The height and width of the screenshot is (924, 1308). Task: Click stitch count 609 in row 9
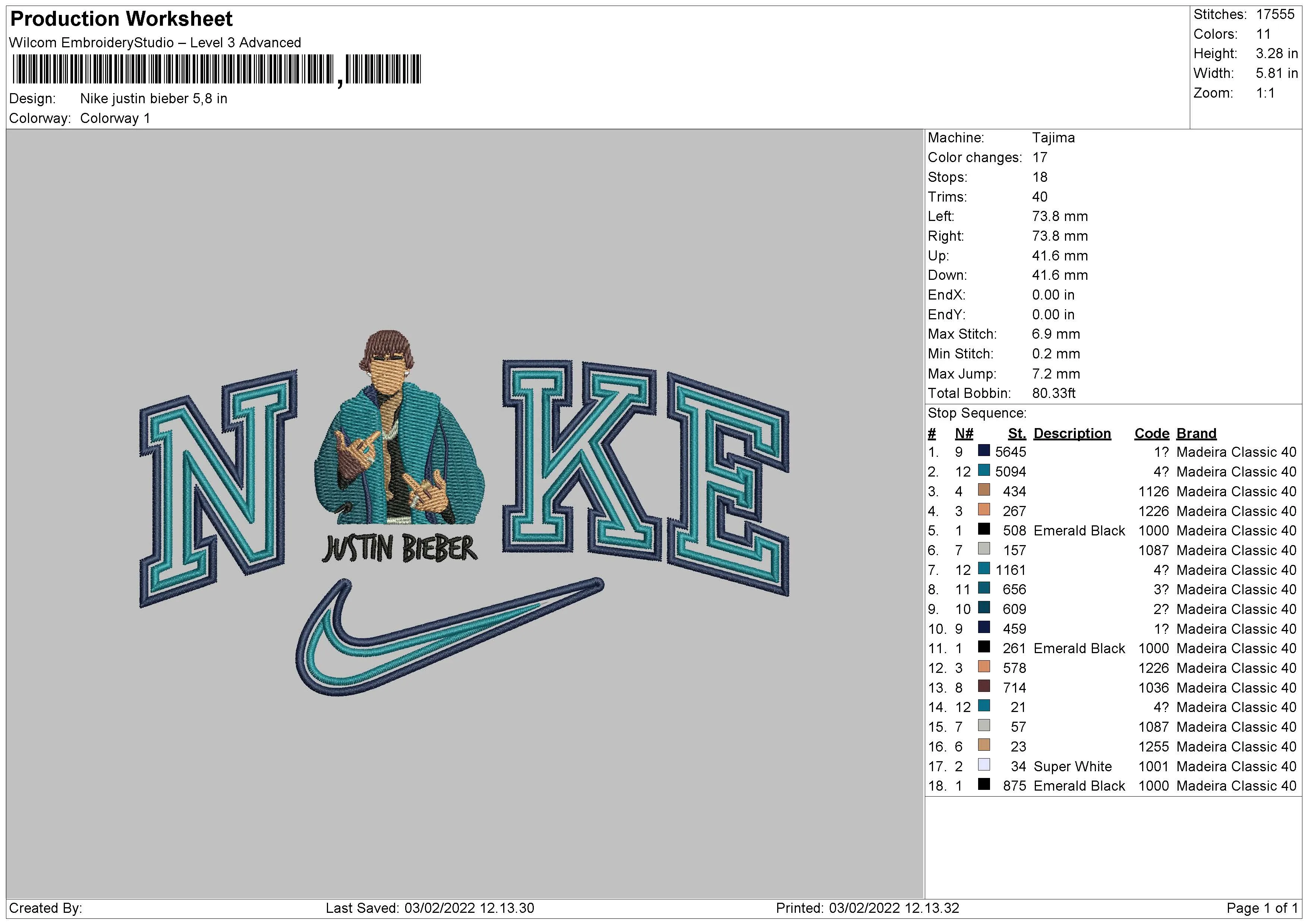tap(1014, 609)
